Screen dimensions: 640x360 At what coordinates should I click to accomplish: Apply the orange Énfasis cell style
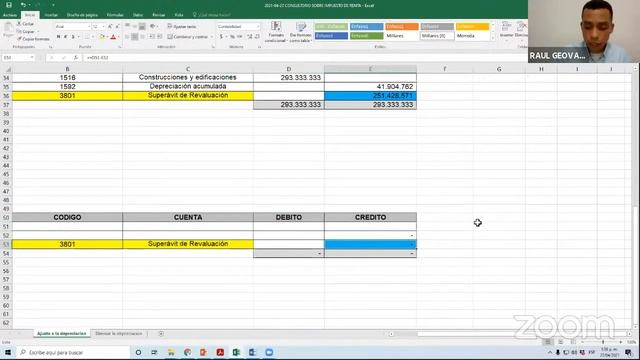(x=402, y=27)
